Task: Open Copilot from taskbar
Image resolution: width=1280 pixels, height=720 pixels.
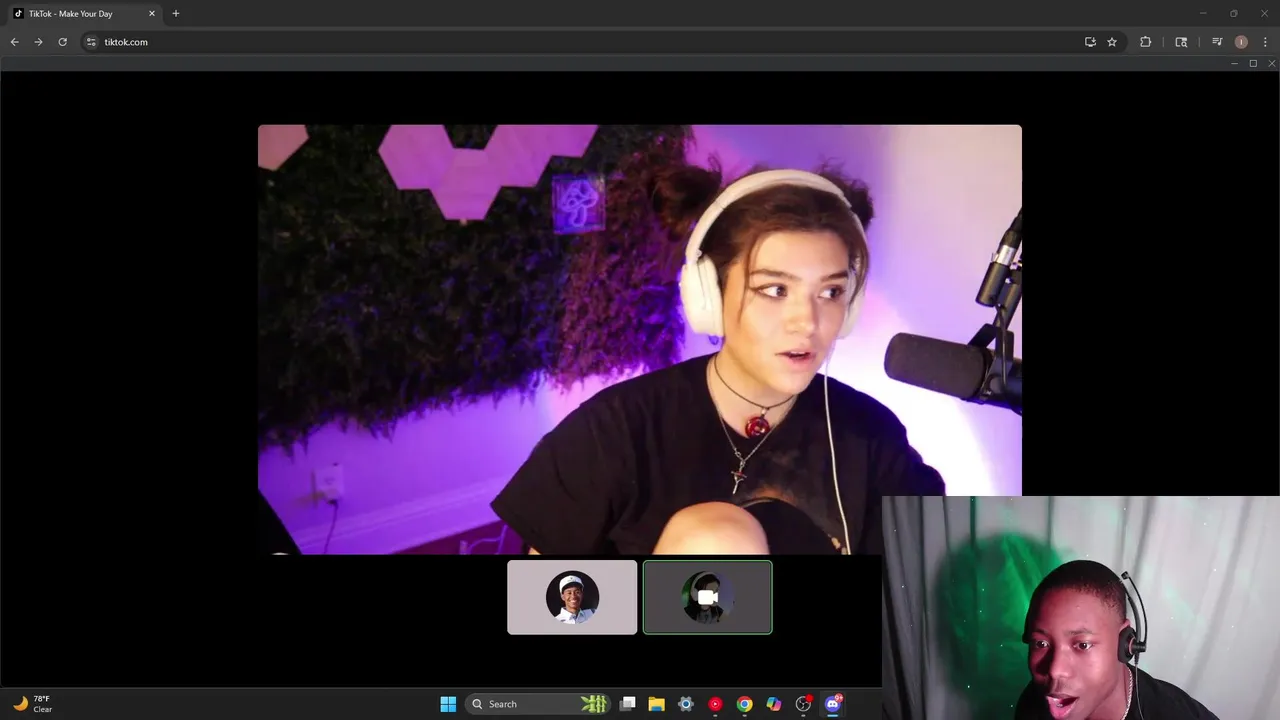Action: tap(774, 704)
